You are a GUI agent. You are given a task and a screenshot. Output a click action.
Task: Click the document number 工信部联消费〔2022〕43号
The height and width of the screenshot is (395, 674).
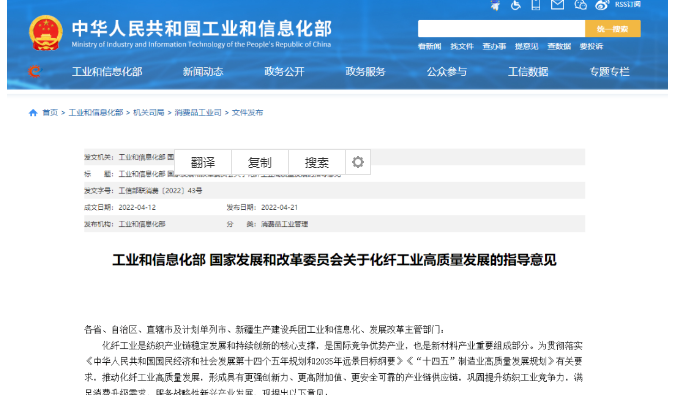(x=160, y=190)
